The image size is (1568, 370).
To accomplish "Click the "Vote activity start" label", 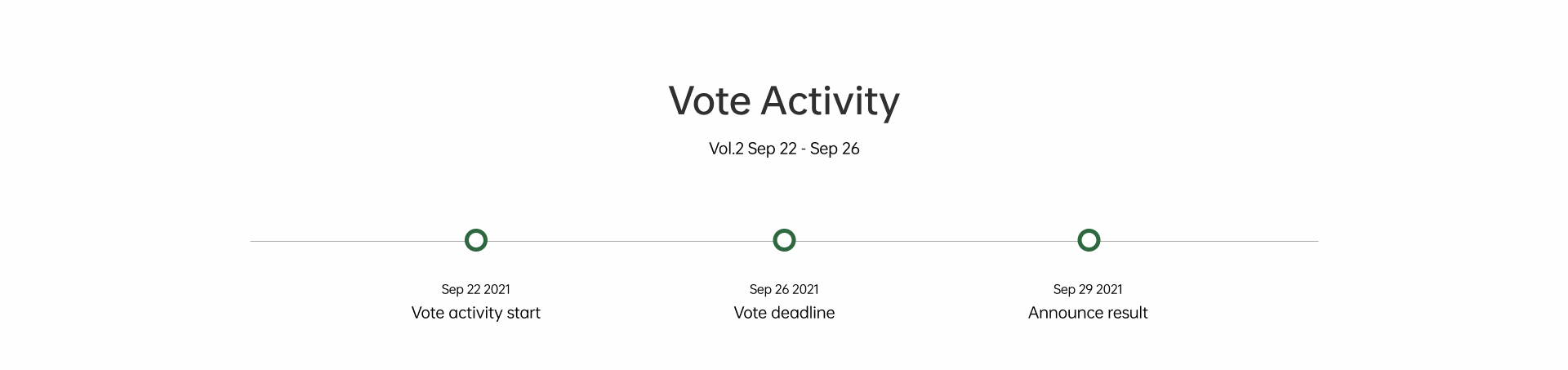I will [475, 313].
